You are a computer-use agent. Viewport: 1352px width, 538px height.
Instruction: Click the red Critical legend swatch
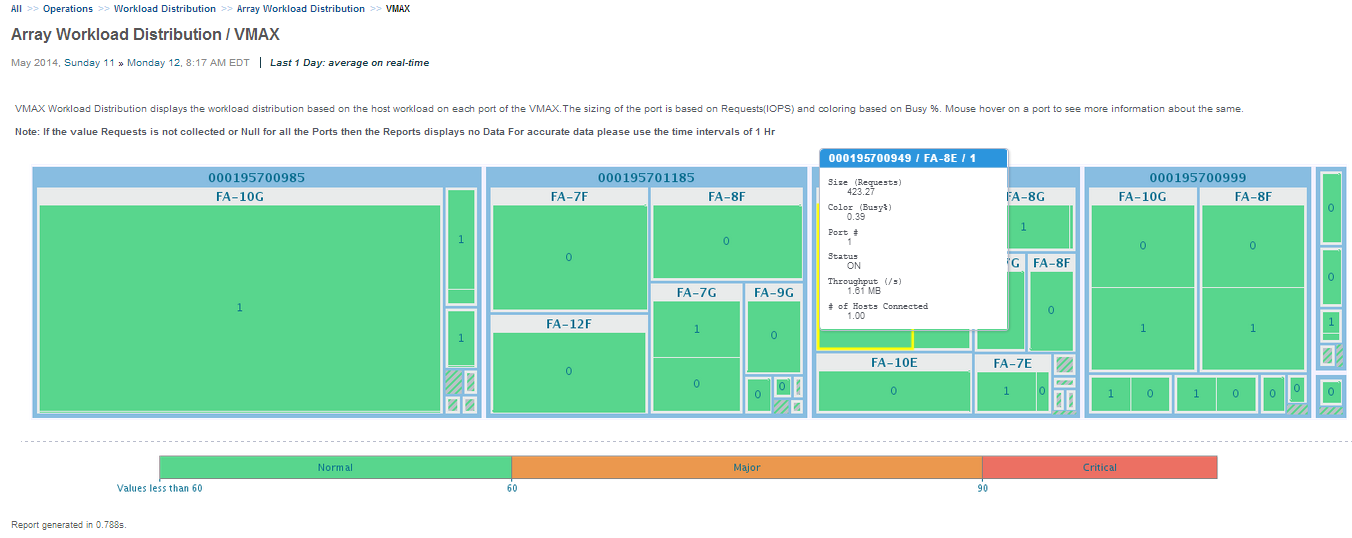[x=1100, y=467]
